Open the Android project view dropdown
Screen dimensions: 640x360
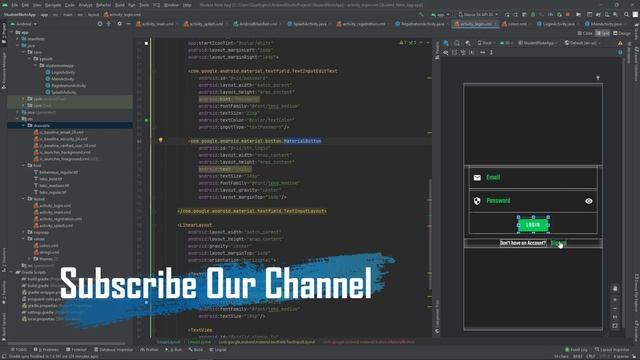[24, 24]
